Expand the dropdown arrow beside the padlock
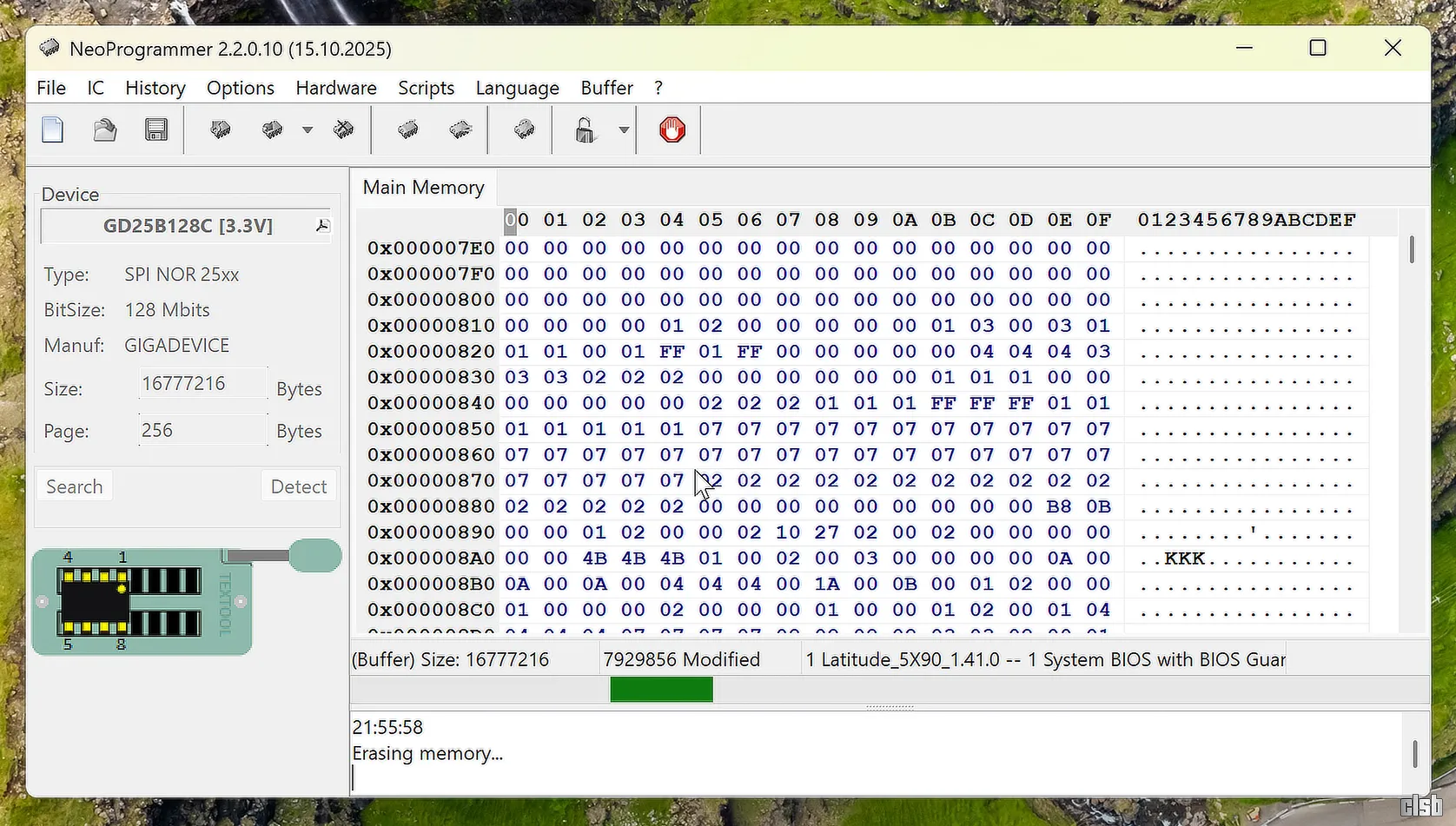This screenshot has width=1456, height=826. (x=624, y=130)
